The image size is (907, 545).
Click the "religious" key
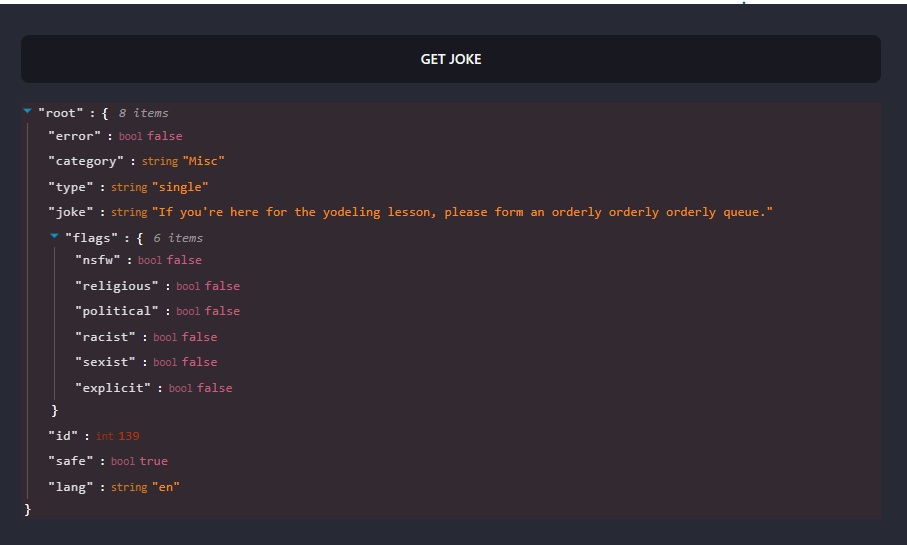[117, 286]
